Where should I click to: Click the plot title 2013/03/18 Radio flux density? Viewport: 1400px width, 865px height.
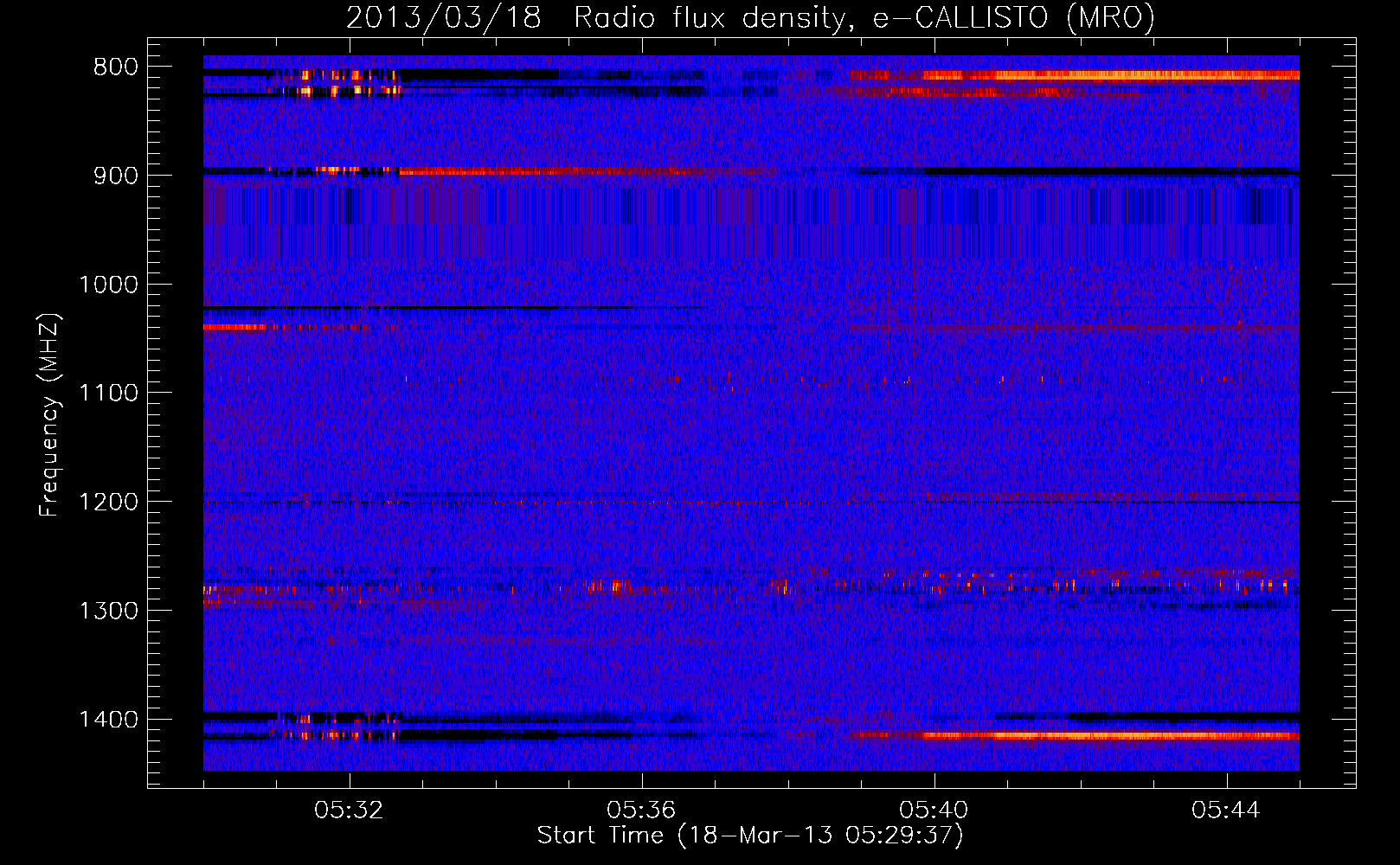[x=750, y=17]
